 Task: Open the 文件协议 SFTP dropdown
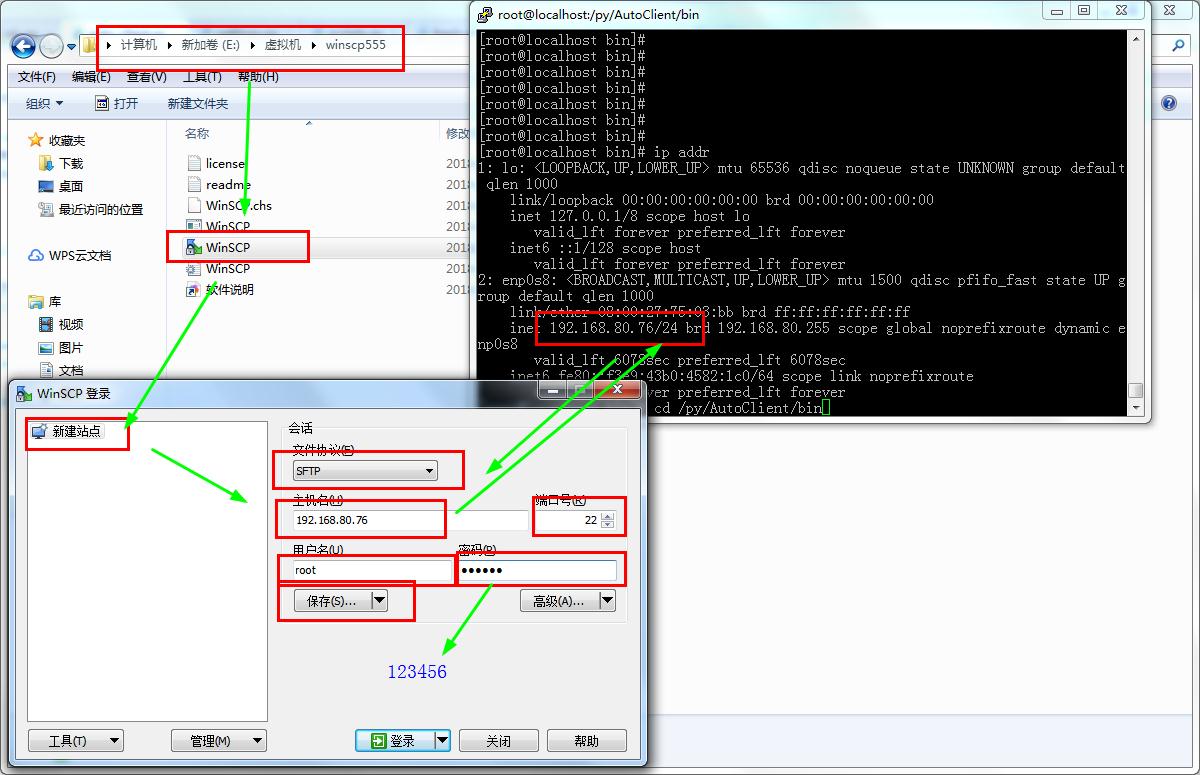pos(365,470)
